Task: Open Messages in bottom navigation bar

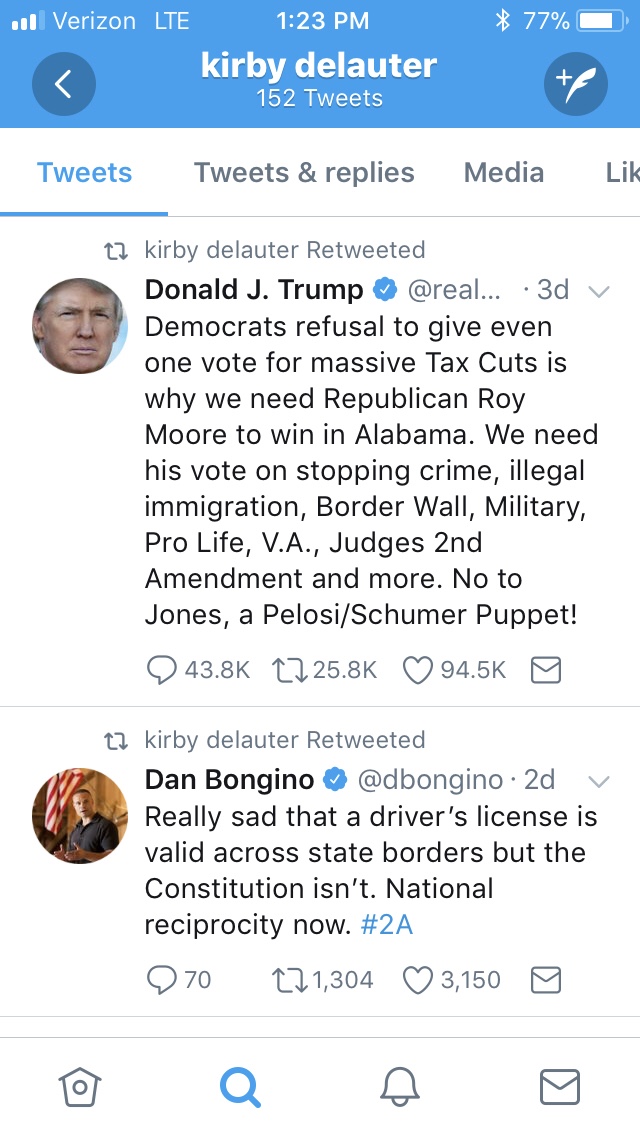Action: click(559, 1085)
